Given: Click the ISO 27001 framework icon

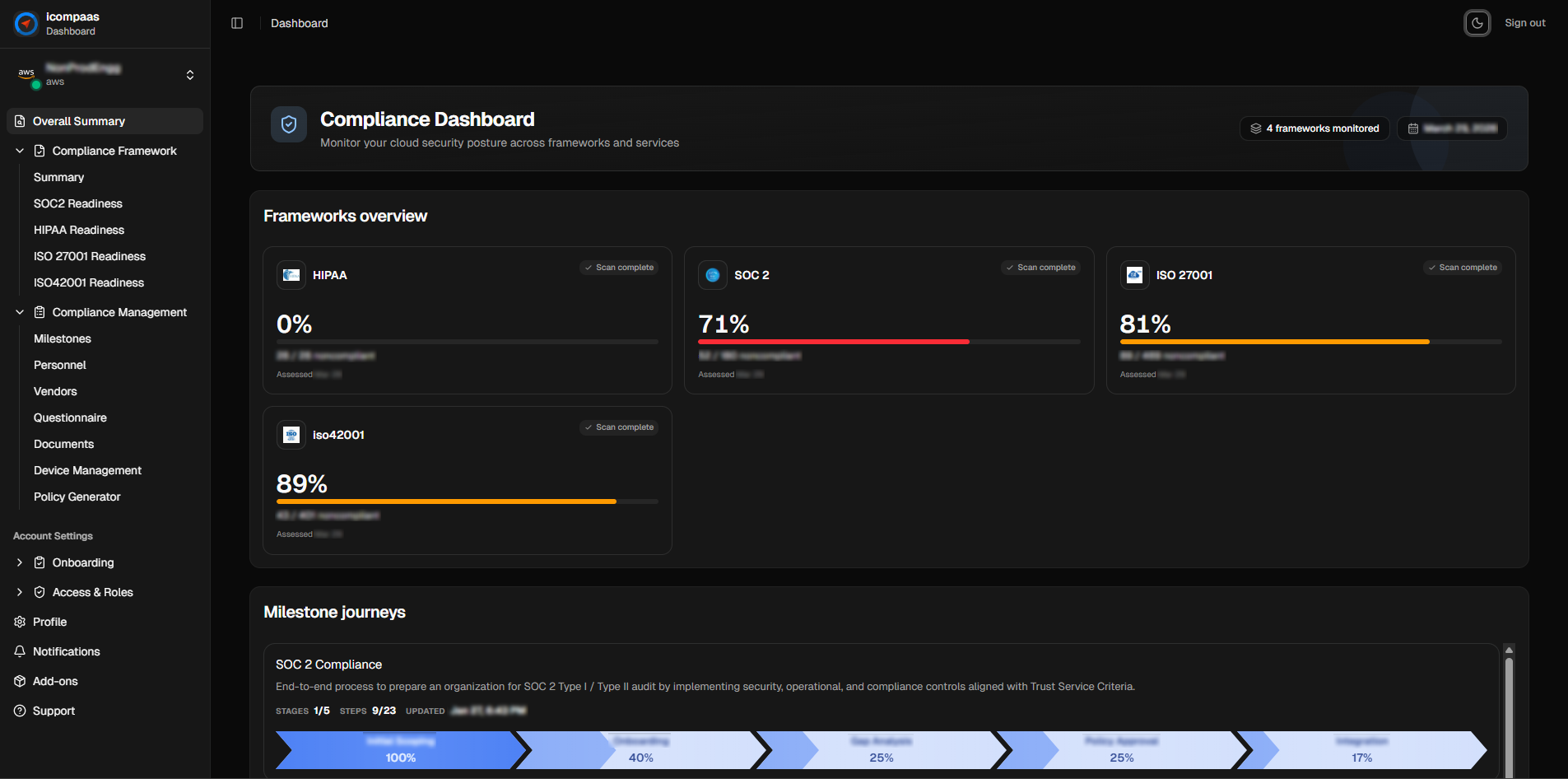Looking at the screenshot, I should (1134, 275).
